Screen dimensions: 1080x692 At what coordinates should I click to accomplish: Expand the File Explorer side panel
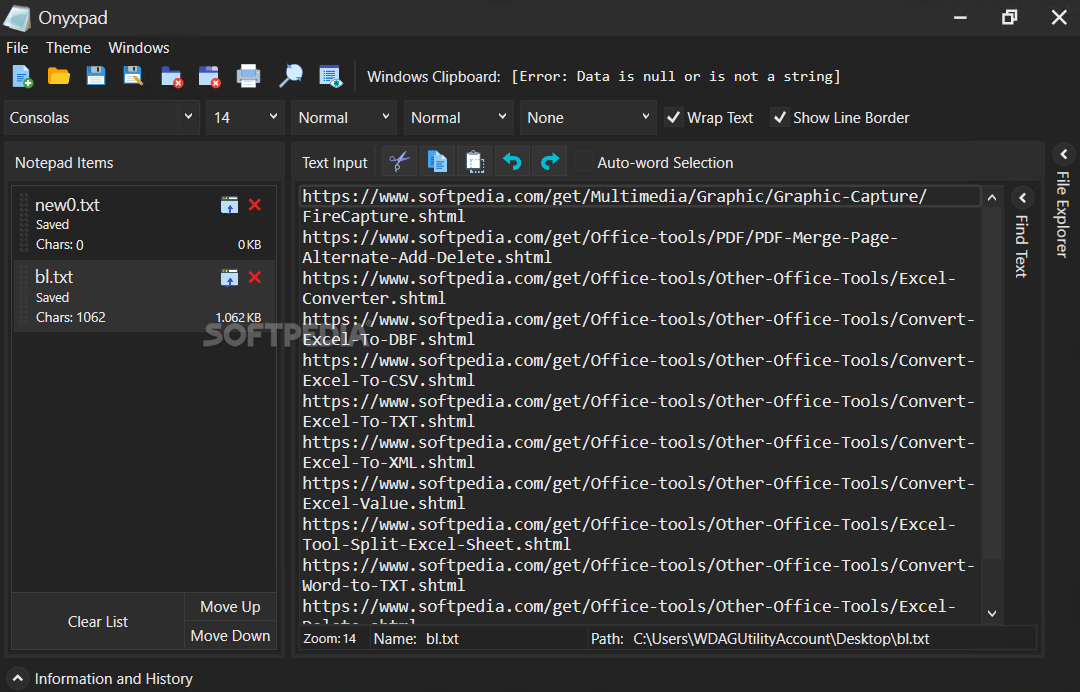coord(1064,154)
